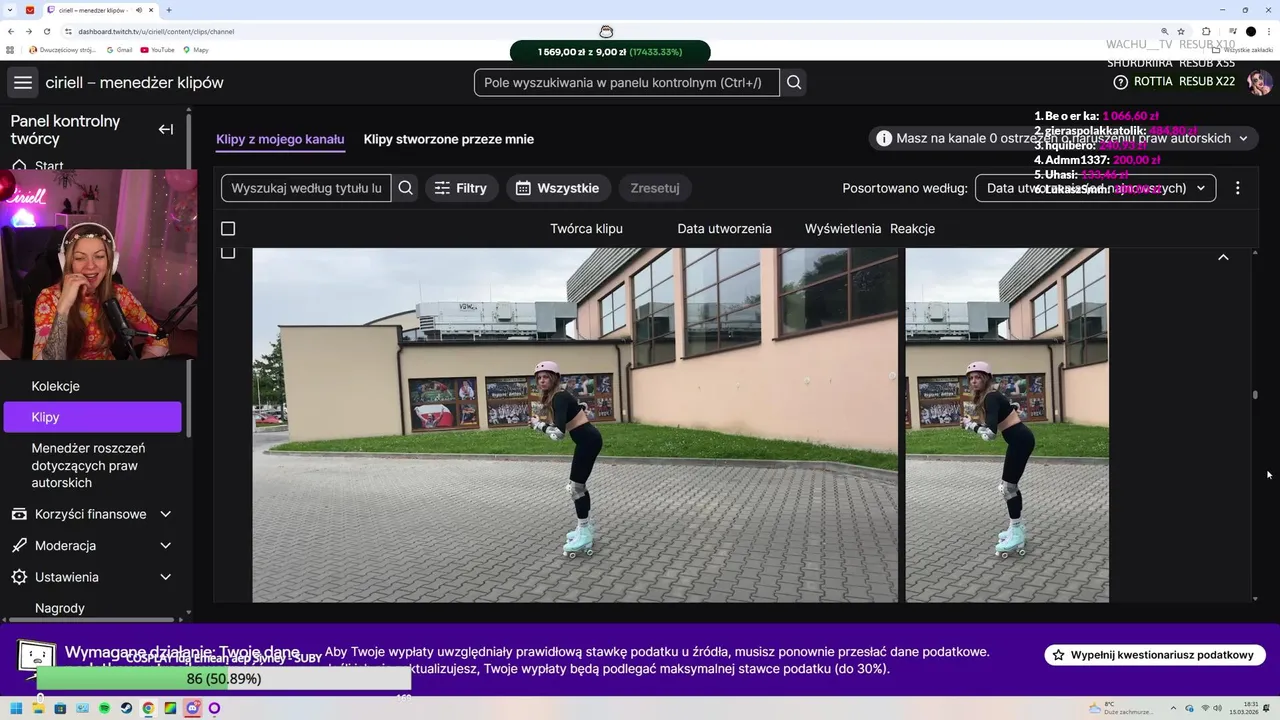Open the YouTube bookmark
Viewport: 1280px width, 720px height.
tap(157, 49)
